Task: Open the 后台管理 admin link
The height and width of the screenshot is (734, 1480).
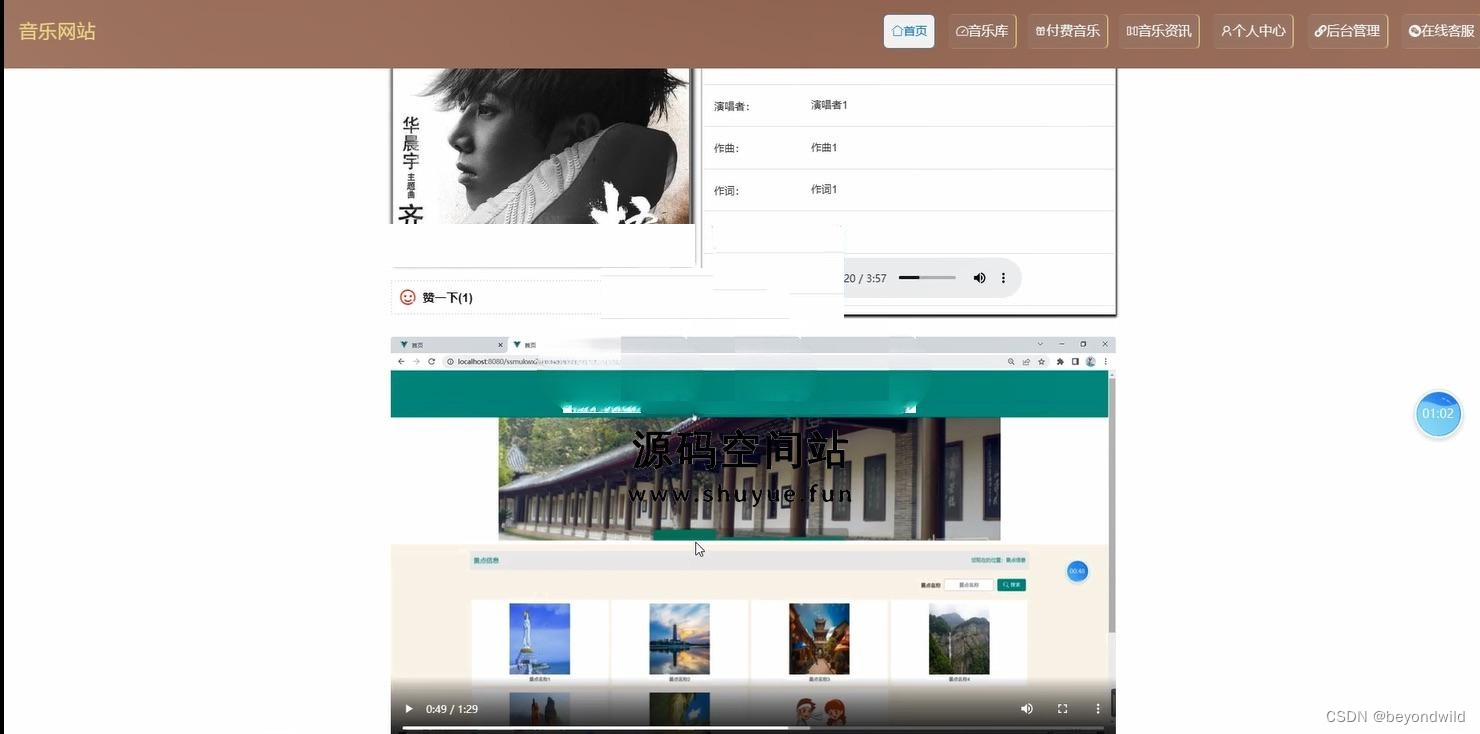Action: click(1347, 31)
